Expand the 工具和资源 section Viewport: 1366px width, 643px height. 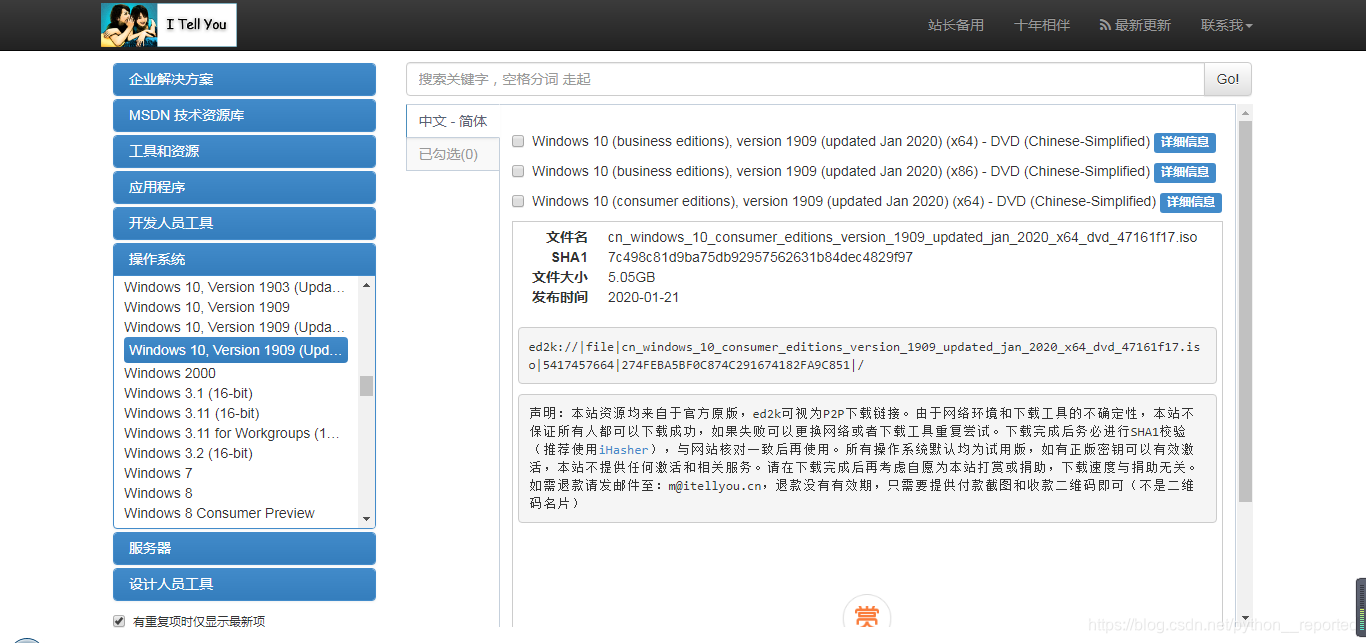(244, 151)
